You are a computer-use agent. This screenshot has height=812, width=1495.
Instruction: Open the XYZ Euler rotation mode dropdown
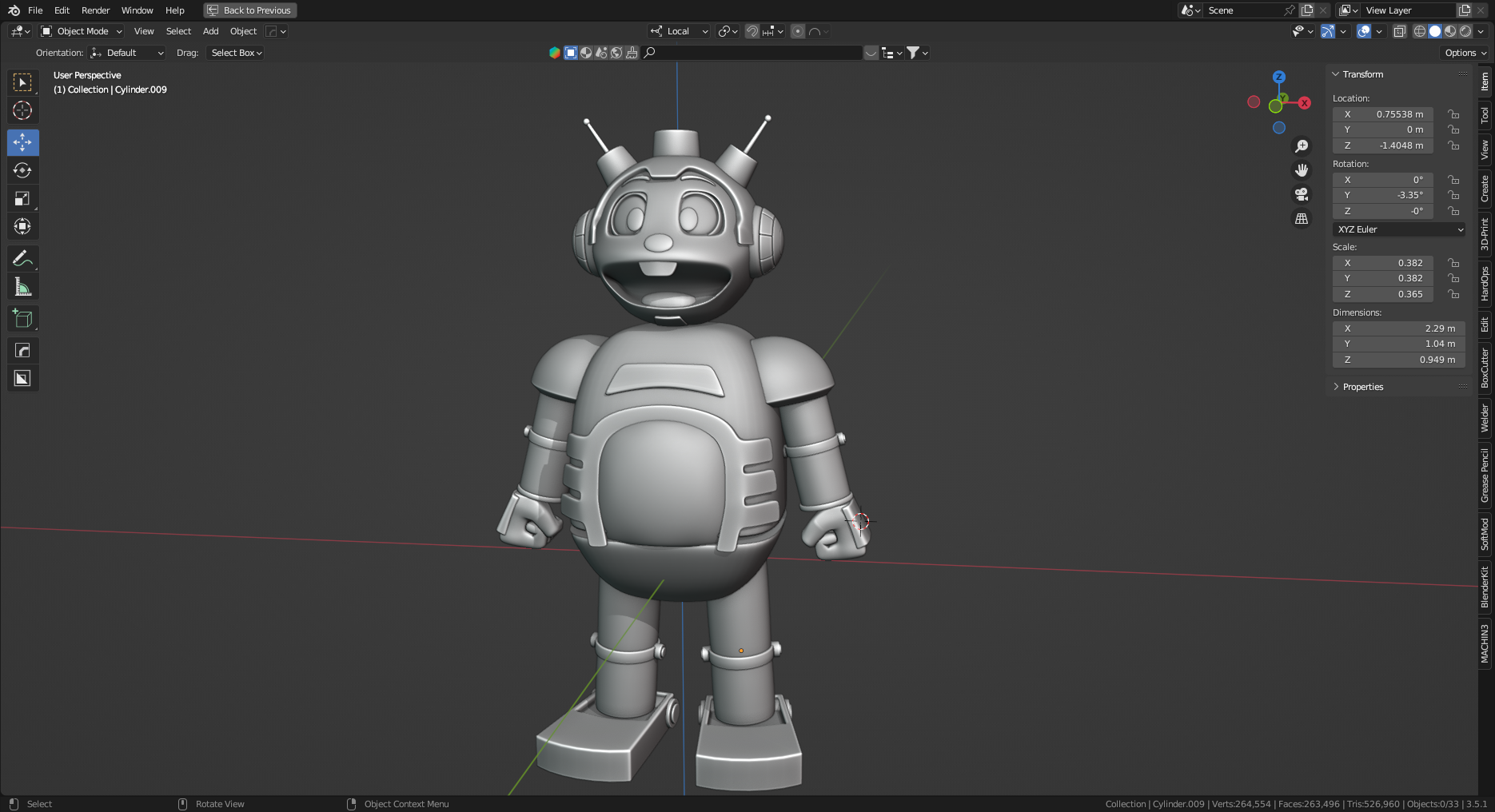point(1399,229)
